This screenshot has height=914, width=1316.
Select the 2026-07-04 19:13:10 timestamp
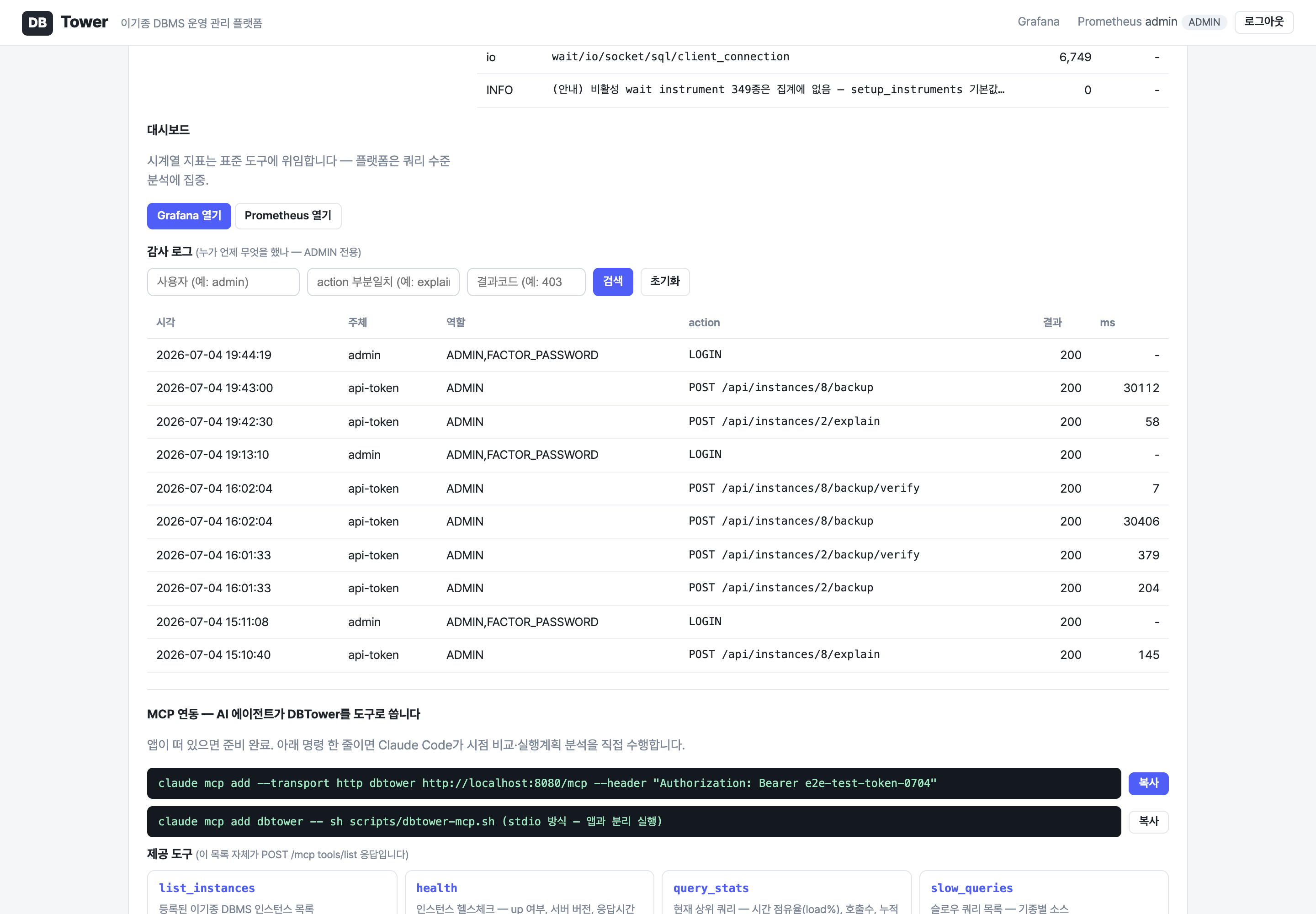click(x=212, y=455)
